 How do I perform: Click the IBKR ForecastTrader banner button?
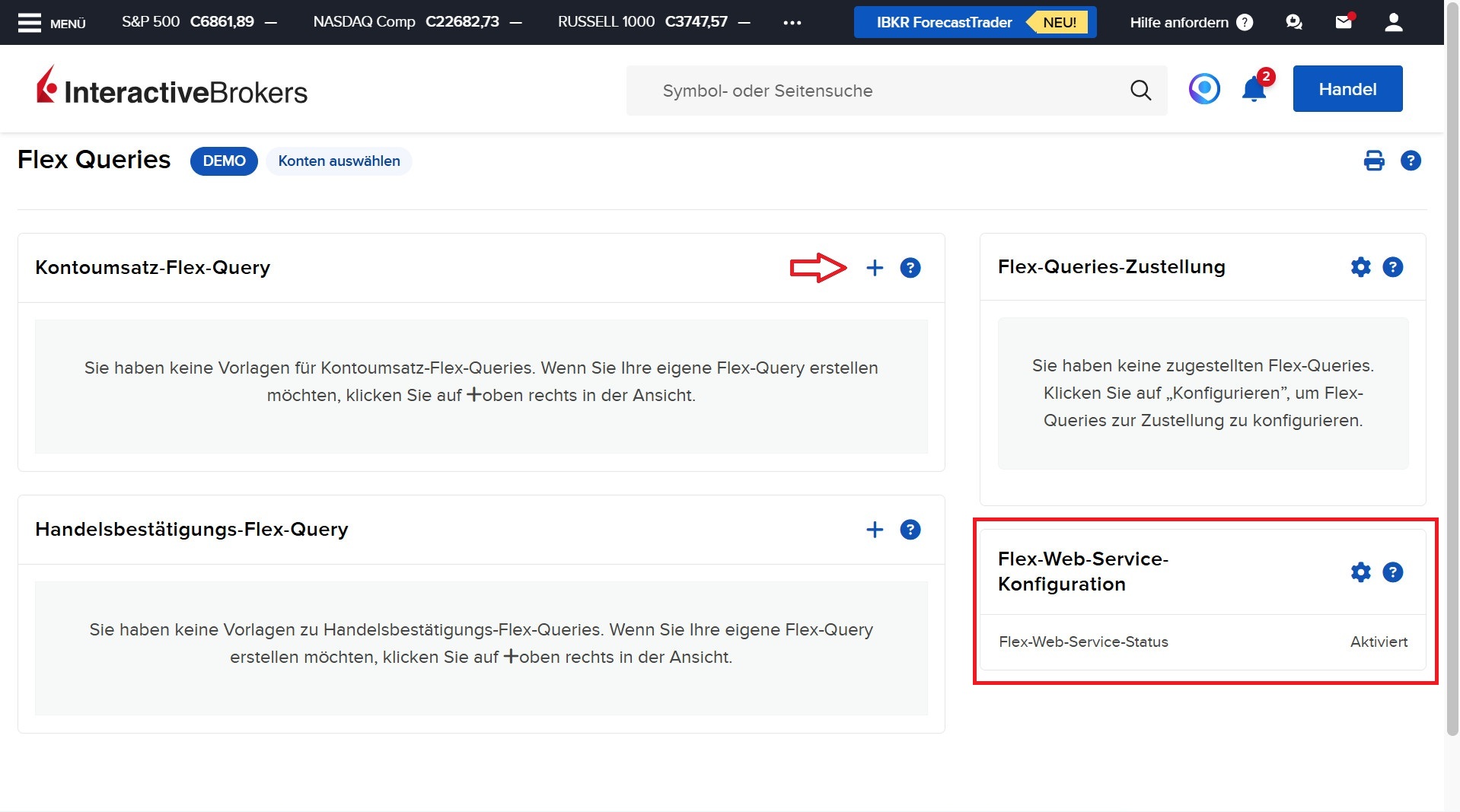tap(975, 22)
